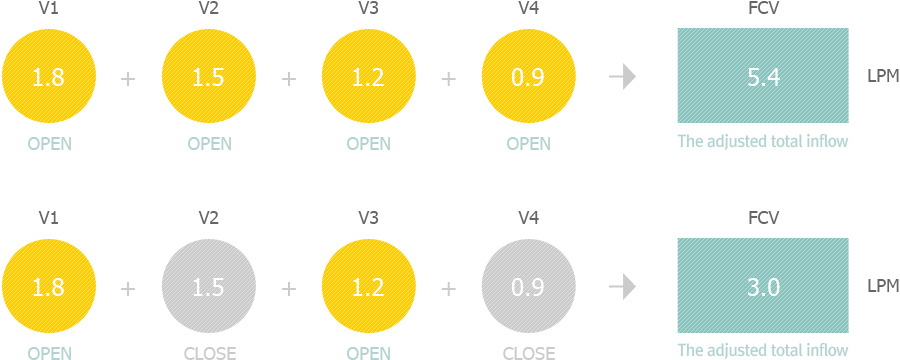
Task: Click the top row V3 circle 1.2
Action: (368, 76)
